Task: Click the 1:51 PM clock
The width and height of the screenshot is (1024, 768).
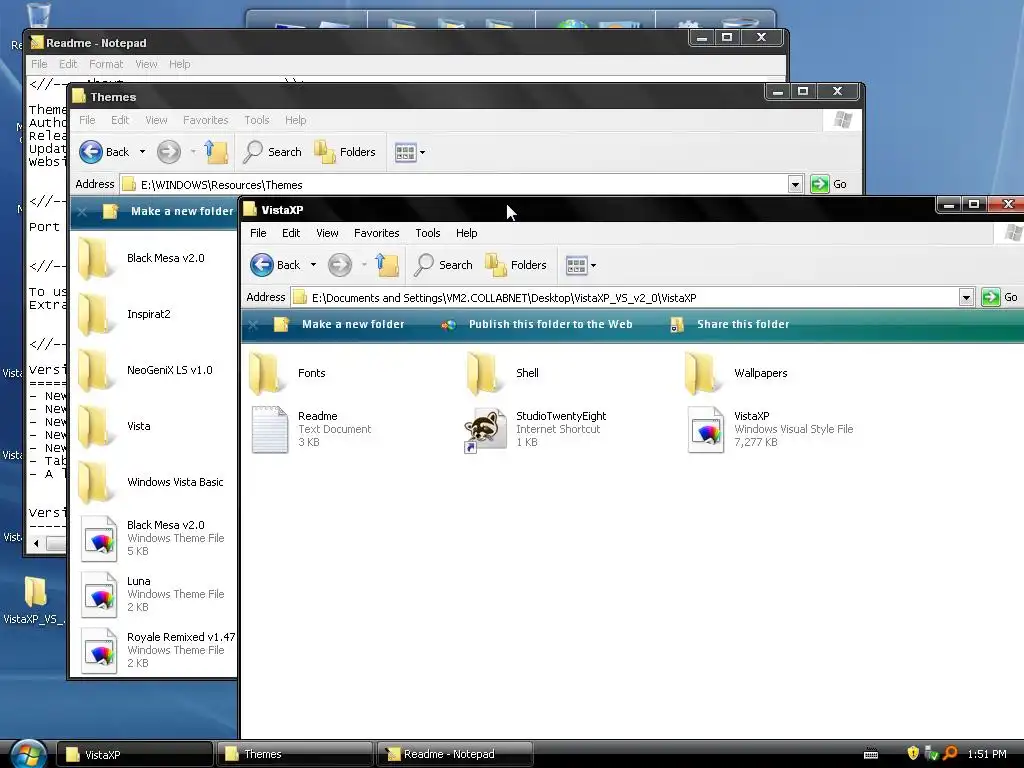Action: (x=987, y=754)
